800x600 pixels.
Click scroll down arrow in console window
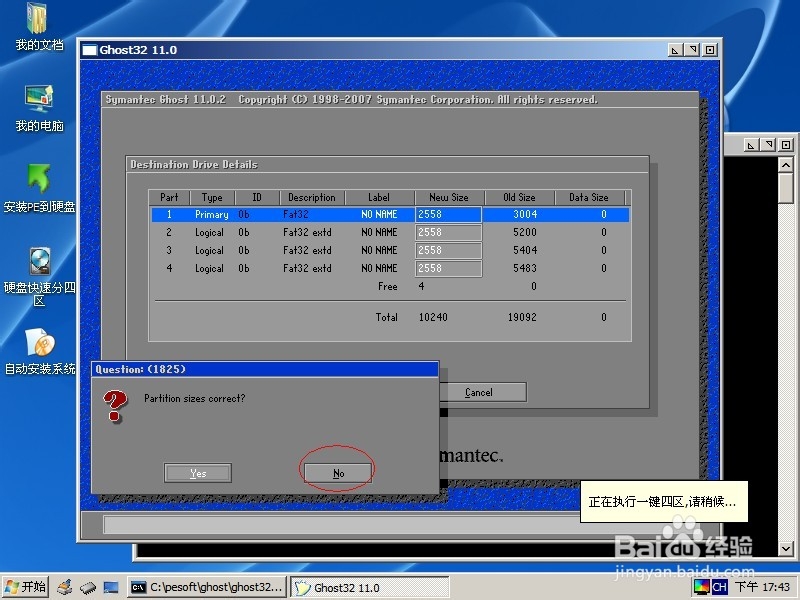pos(786,548)
